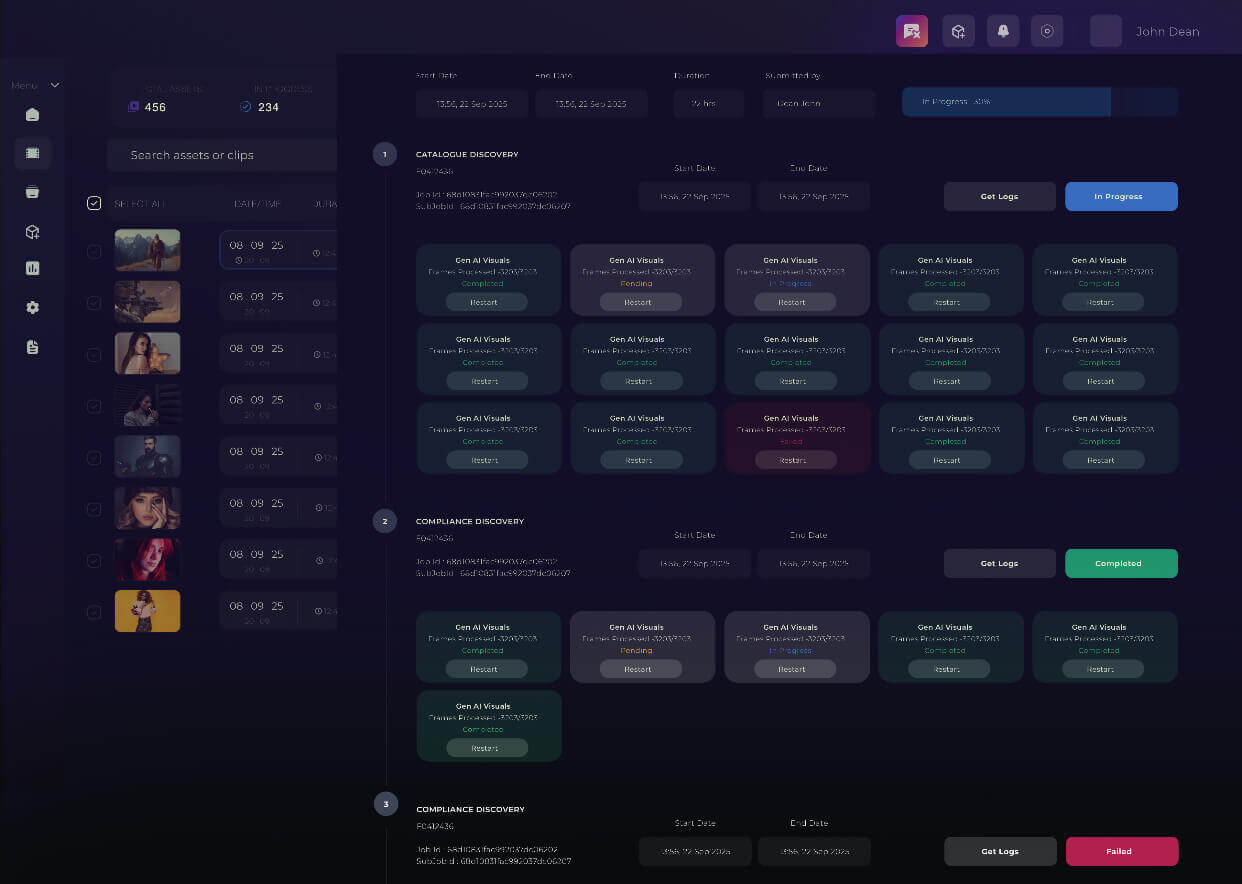Click the pink gradient chat icon in header
Image resolution: width=1242 pixels, height=884 pixels.
(x=912, y=31)
